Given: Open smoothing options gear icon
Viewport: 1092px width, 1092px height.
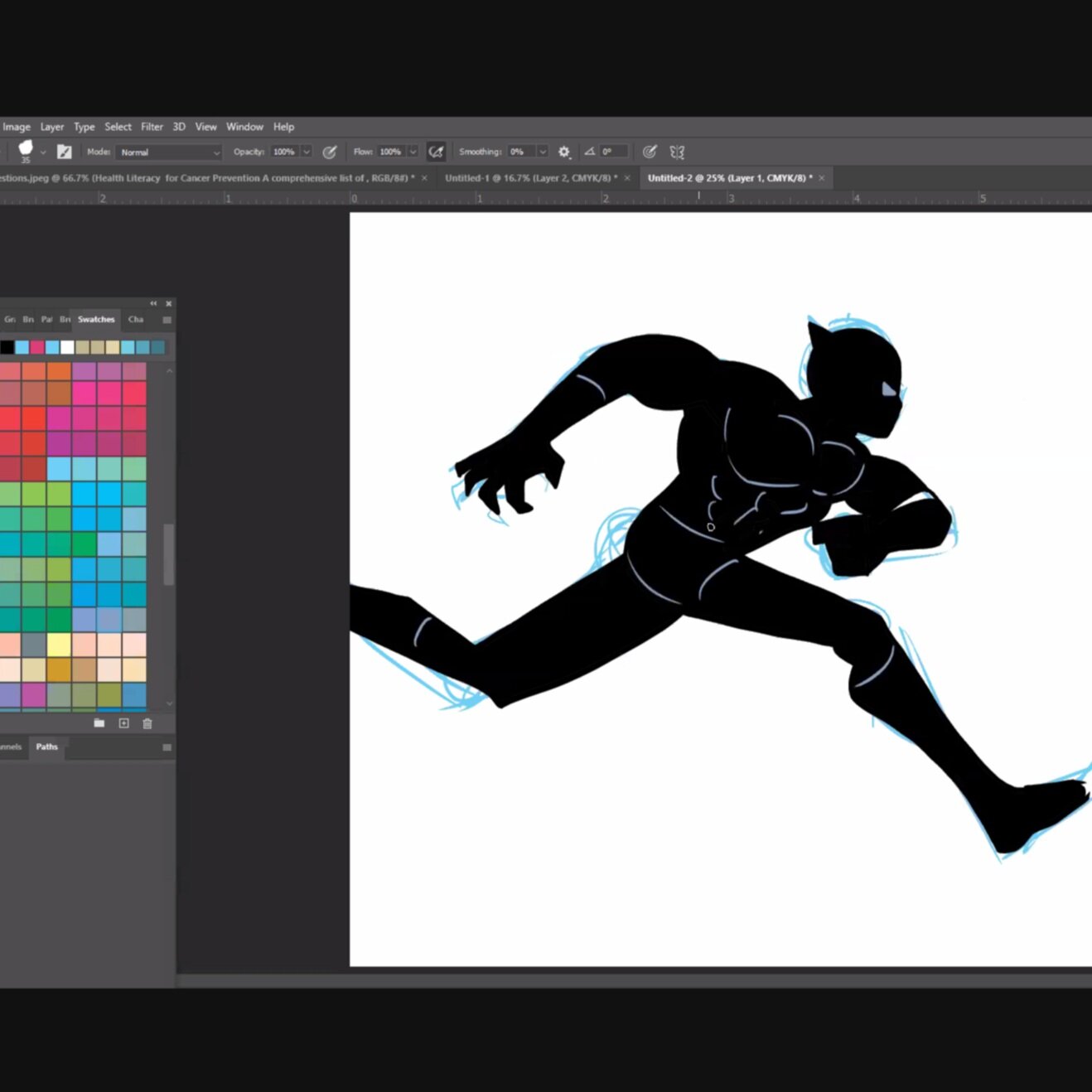Looking at the screenshot, I should click(x=564, y=152).
